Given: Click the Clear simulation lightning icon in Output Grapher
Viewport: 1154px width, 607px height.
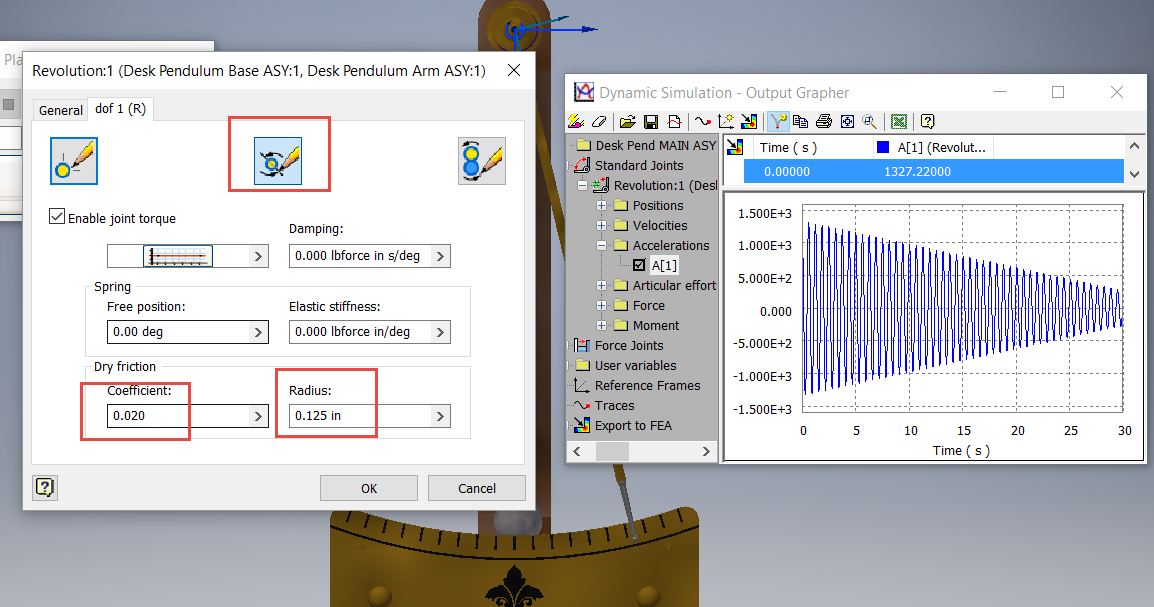Looking at the screenshot, I should coord(576,121).
